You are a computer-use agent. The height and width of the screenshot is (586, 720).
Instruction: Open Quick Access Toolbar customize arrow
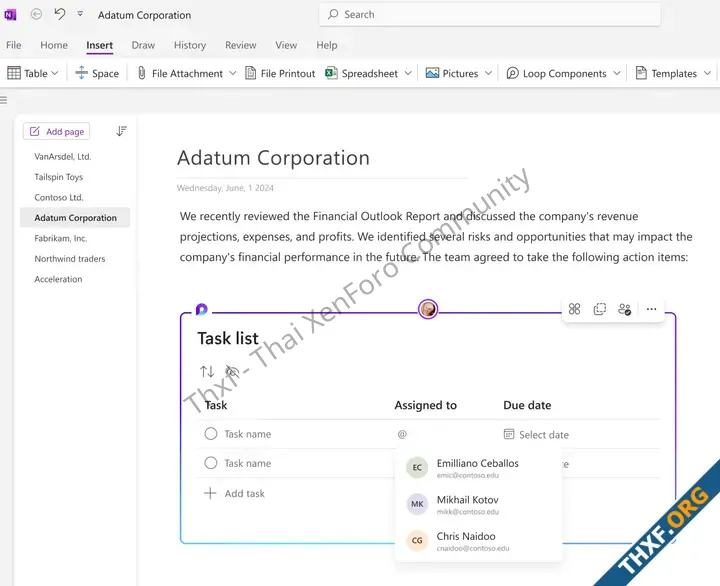(80, 14)
